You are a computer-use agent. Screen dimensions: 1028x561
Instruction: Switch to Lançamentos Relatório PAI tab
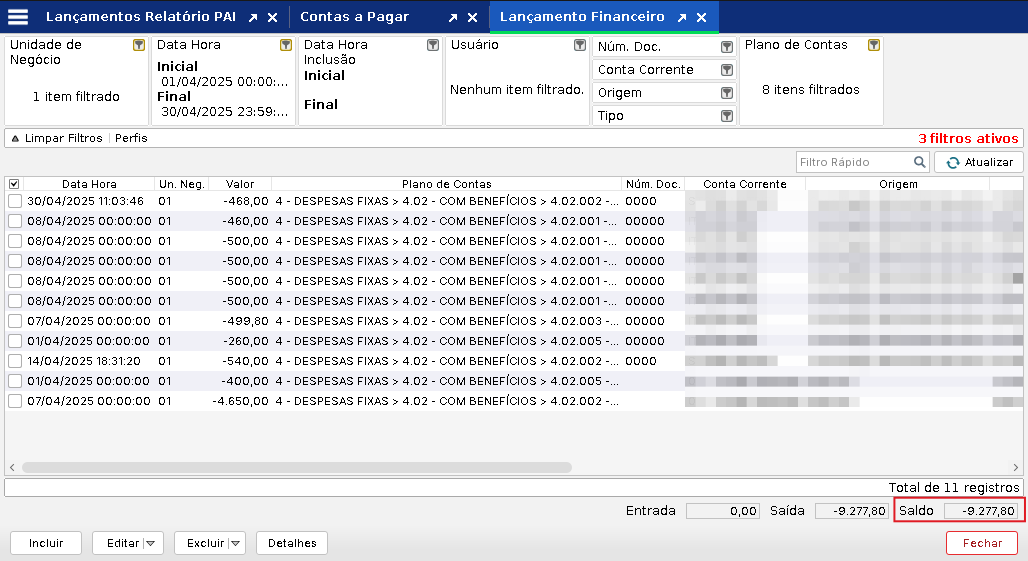[141, 17]
